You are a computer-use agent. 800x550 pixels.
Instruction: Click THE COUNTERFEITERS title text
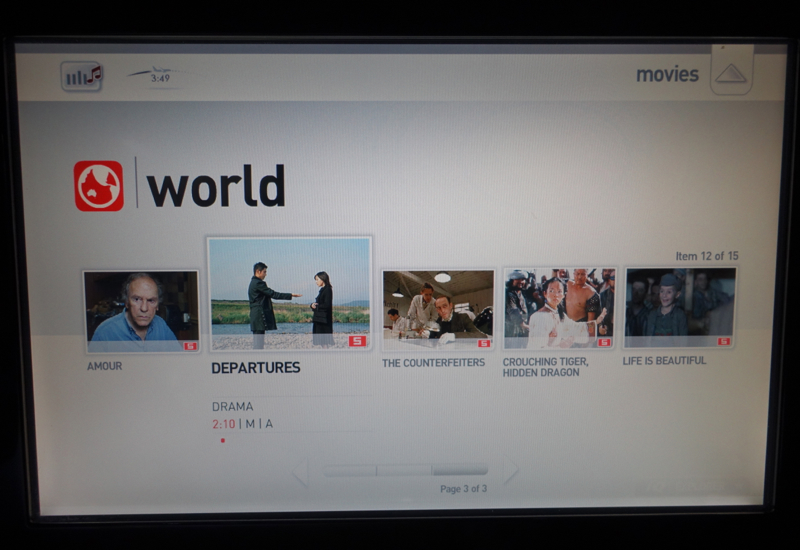coord(433,363)
